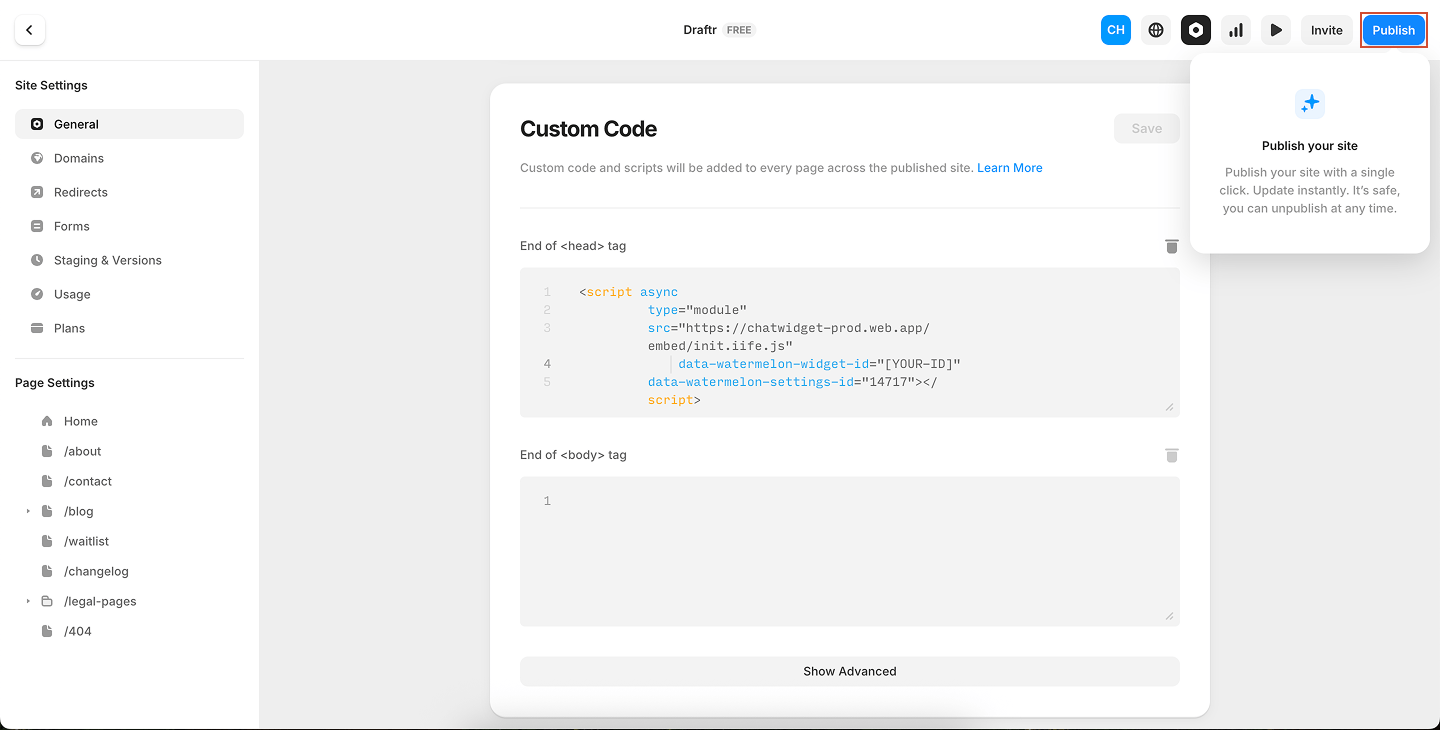1440x730 pixels.
Task: Click the General settings icon
Action: (37, 124)
